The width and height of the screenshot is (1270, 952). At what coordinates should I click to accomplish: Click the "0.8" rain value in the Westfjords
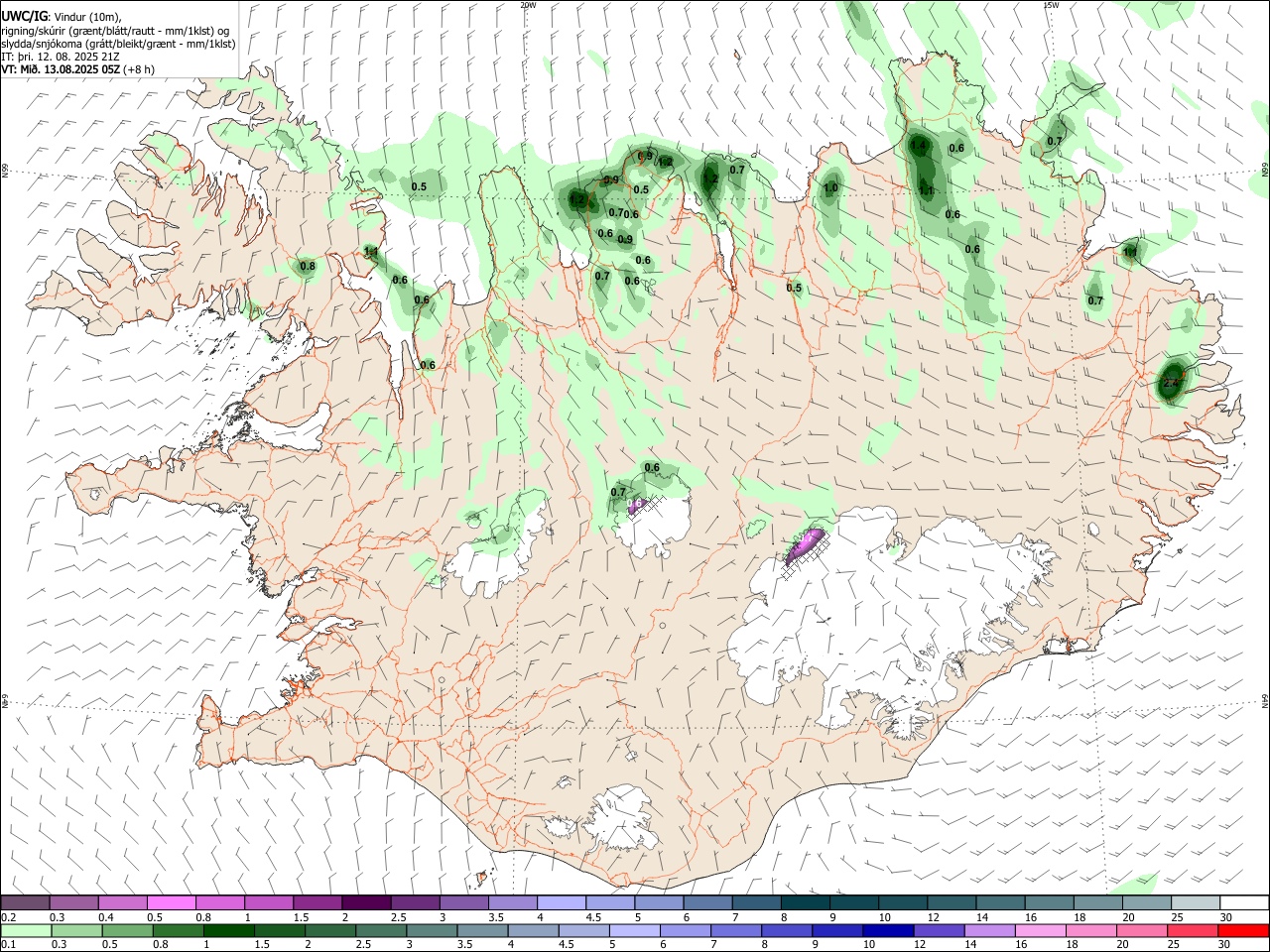click(x=308, y=266)
